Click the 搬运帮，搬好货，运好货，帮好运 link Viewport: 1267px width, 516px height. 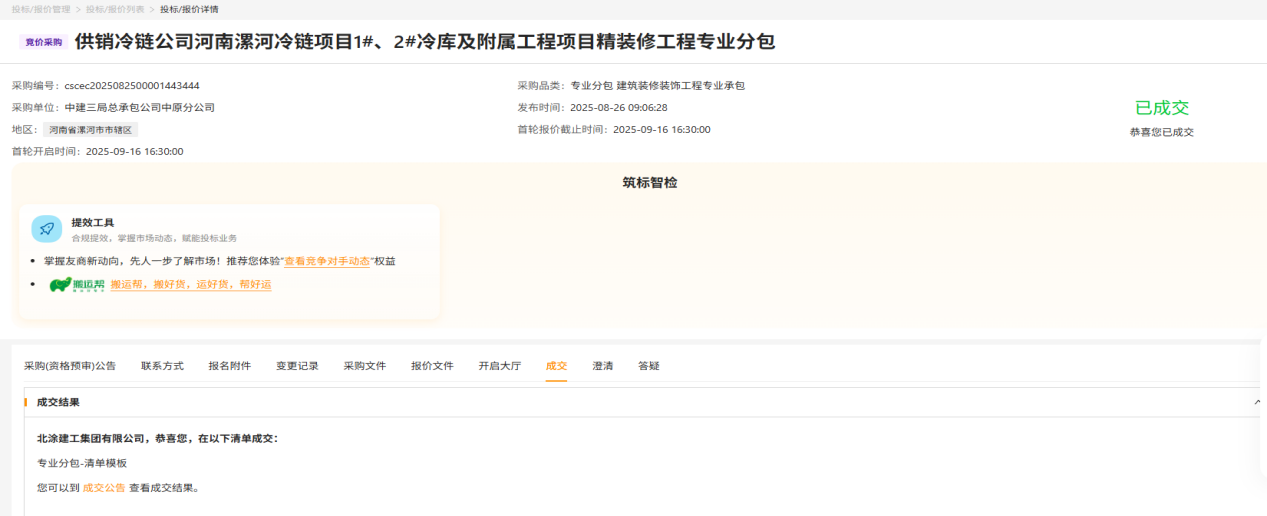[x=190, y=285]
